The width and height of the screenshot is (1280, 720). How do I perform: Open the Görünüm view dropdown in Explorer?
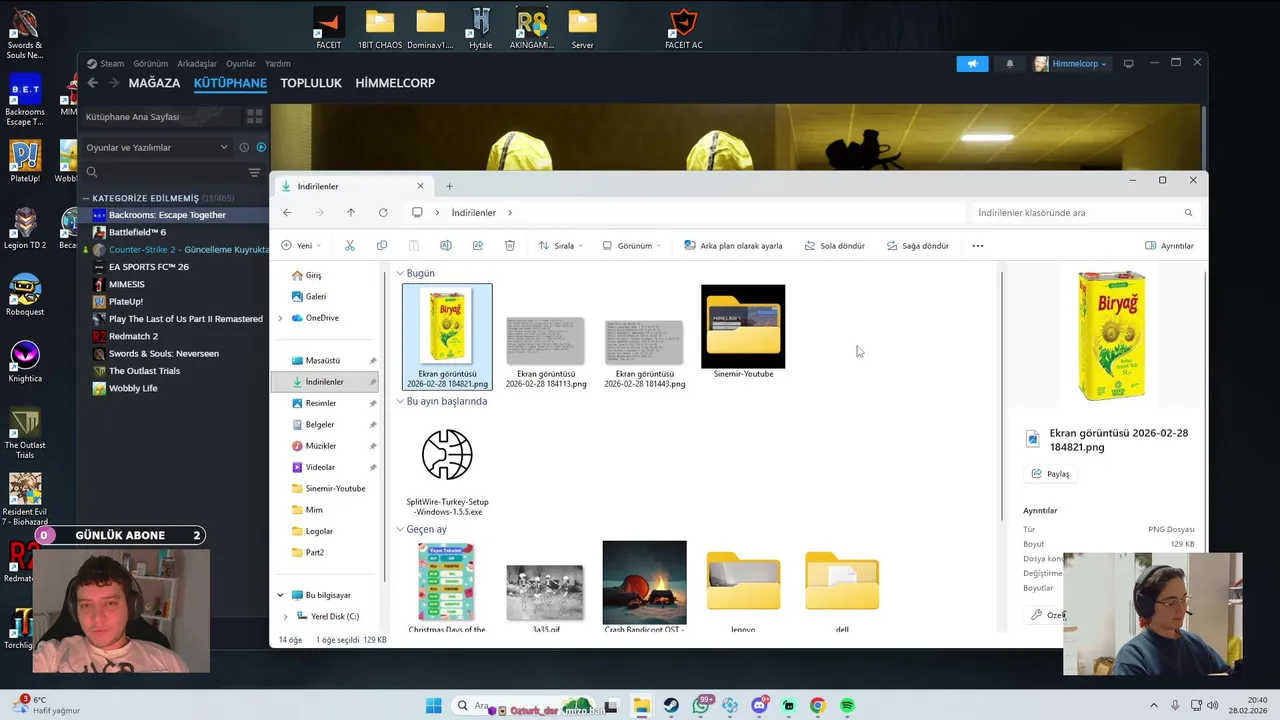[x=631, y=245]
